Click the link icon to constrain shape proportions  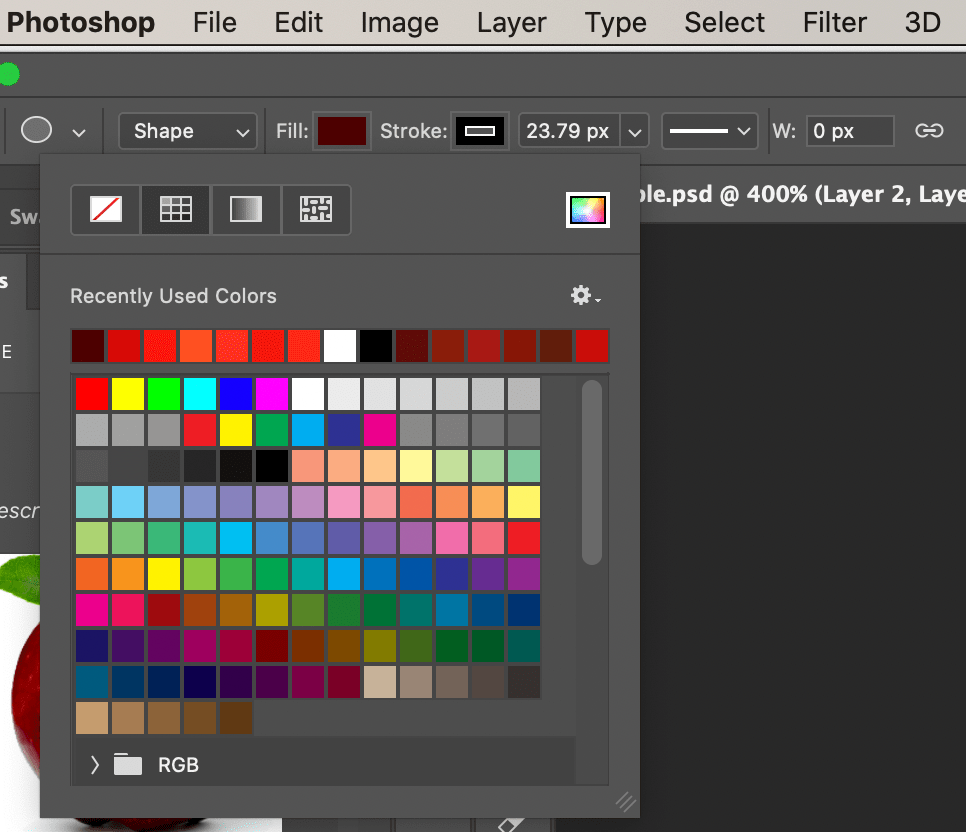click(x=929, y=130)
